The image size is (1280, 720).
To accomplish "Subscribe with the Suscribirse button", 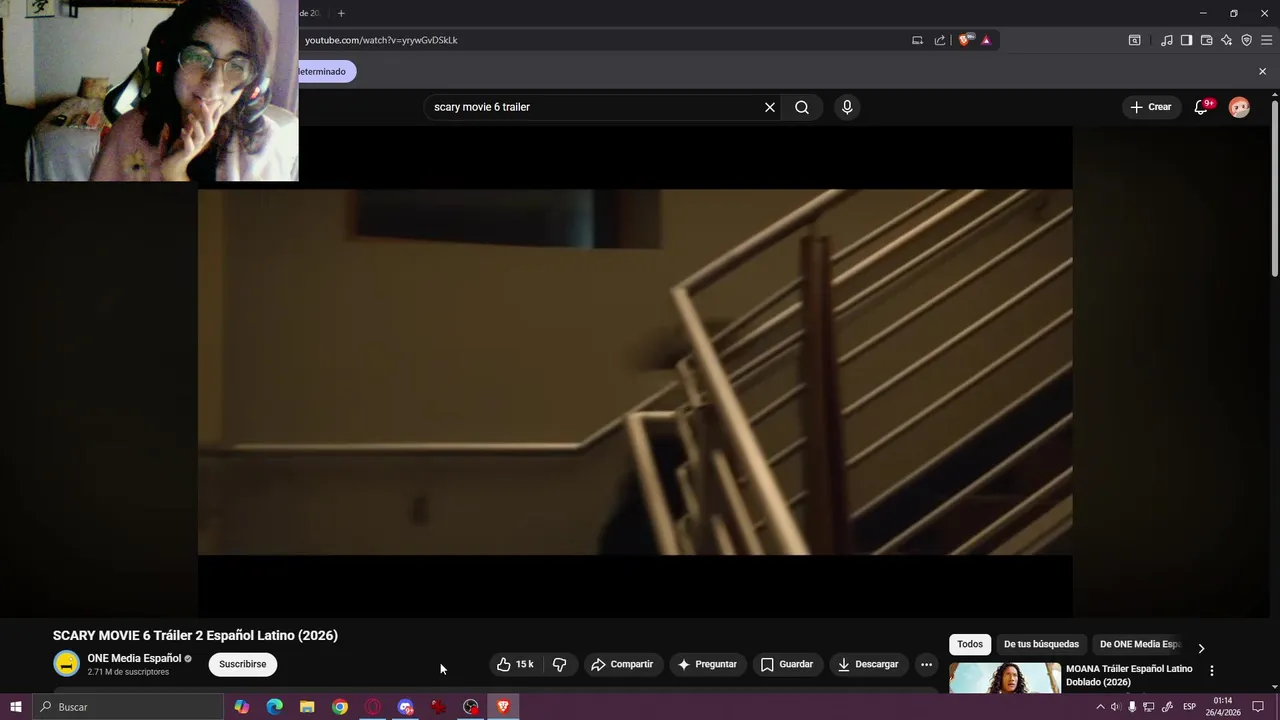I will [x=243, y=664].
